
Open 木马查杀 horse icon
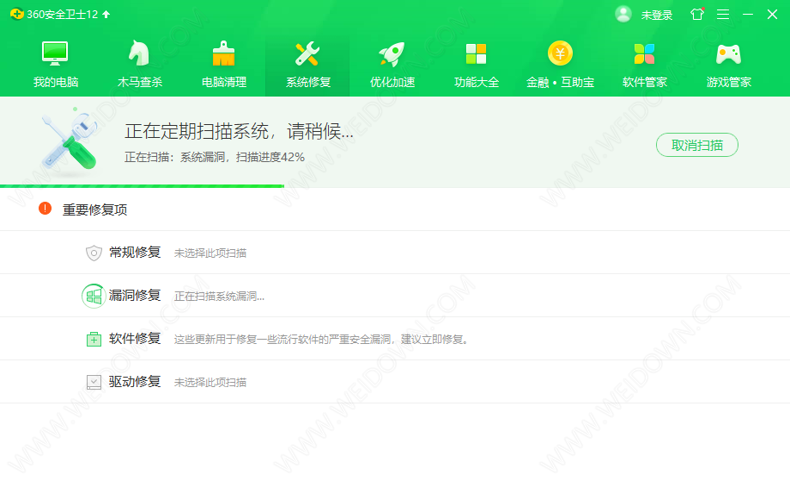(x=139, y=53)
